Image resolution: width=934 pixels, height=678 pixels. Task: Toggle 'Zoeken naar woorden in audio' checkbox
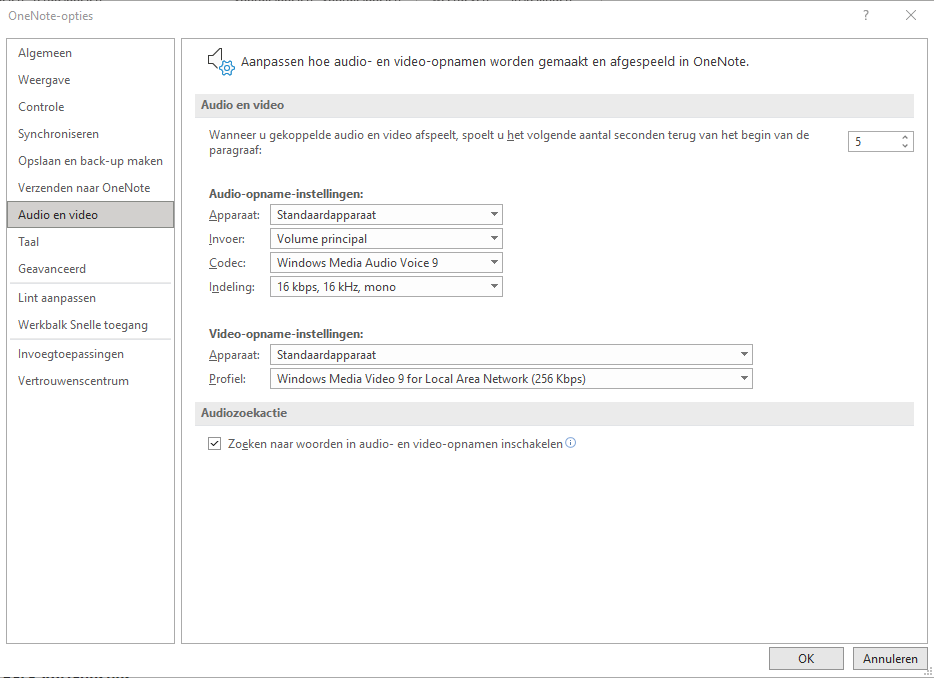point(214,444)
